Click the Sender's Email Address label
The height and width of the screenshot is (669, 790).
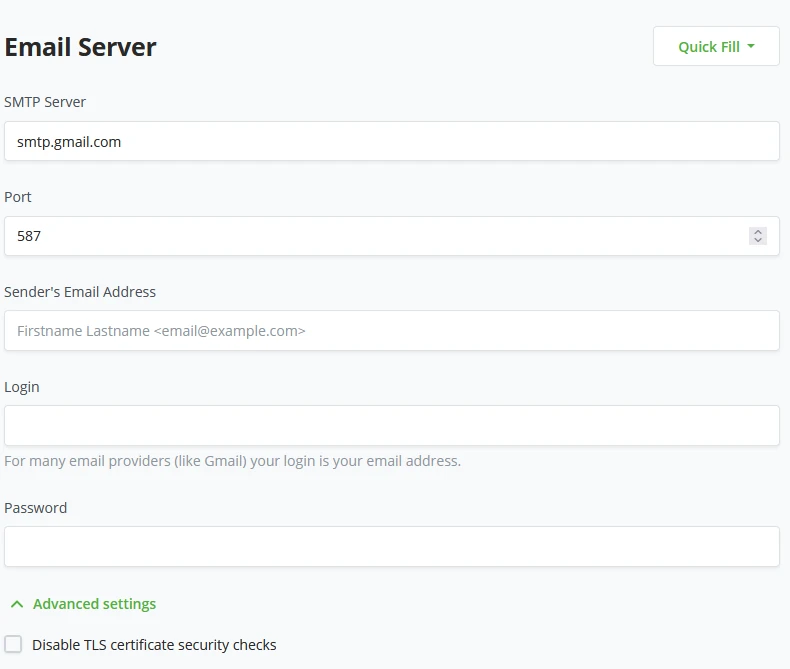80,292
